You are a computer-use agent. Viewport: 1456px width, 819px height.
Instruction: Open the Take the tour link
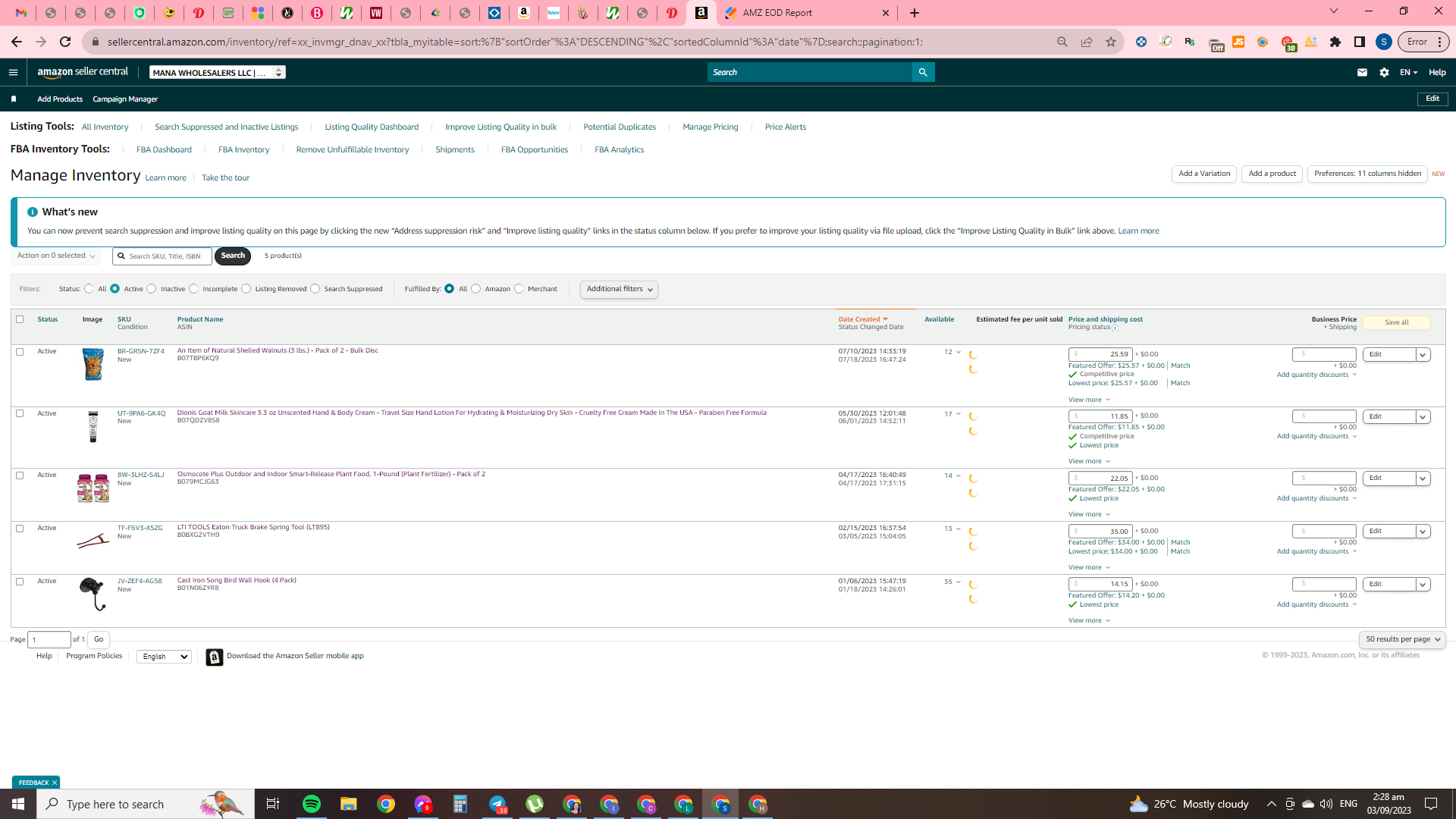pos(225,178)
